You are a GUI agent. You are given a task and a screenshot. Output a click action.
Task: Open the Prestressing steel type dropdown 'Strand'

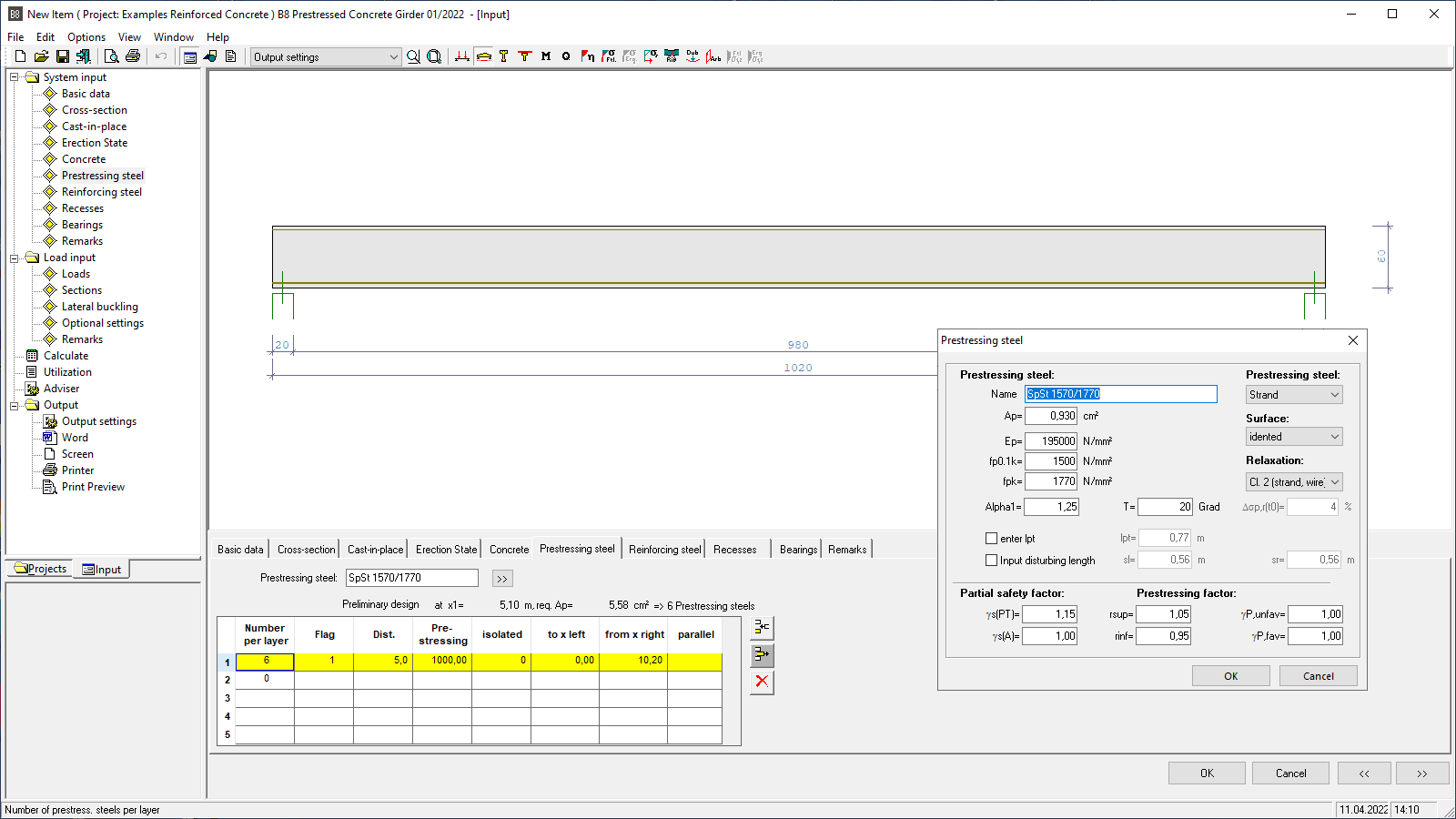[1294, 395]
